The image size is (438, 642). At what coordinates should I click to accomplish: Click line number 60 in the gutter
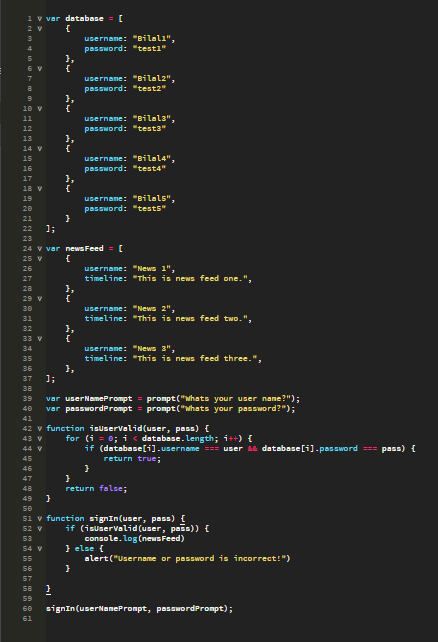[x=27, y=608]
